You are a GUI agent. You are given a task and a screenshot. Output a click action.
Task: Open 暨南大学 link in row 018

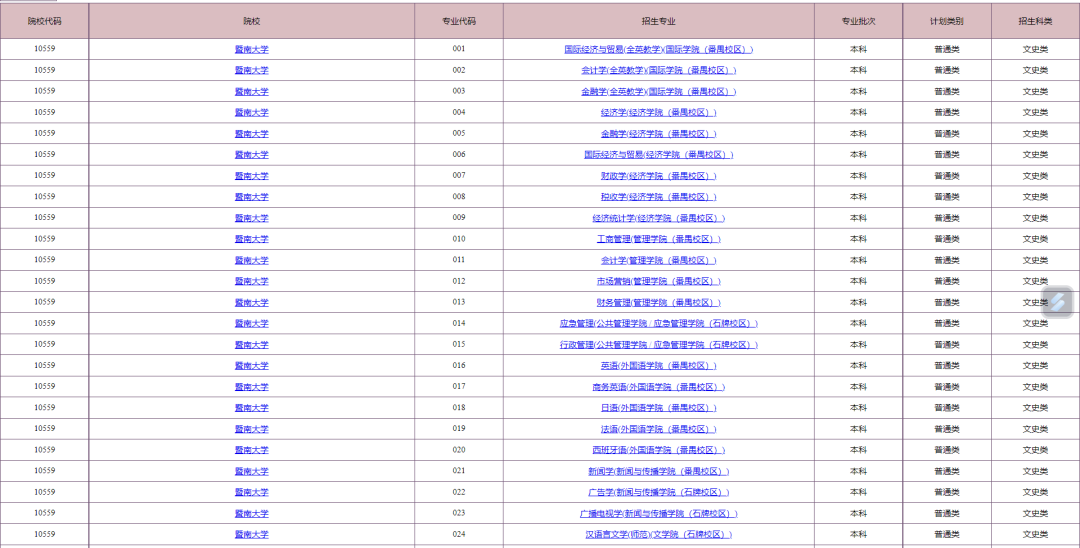[251, 408]
